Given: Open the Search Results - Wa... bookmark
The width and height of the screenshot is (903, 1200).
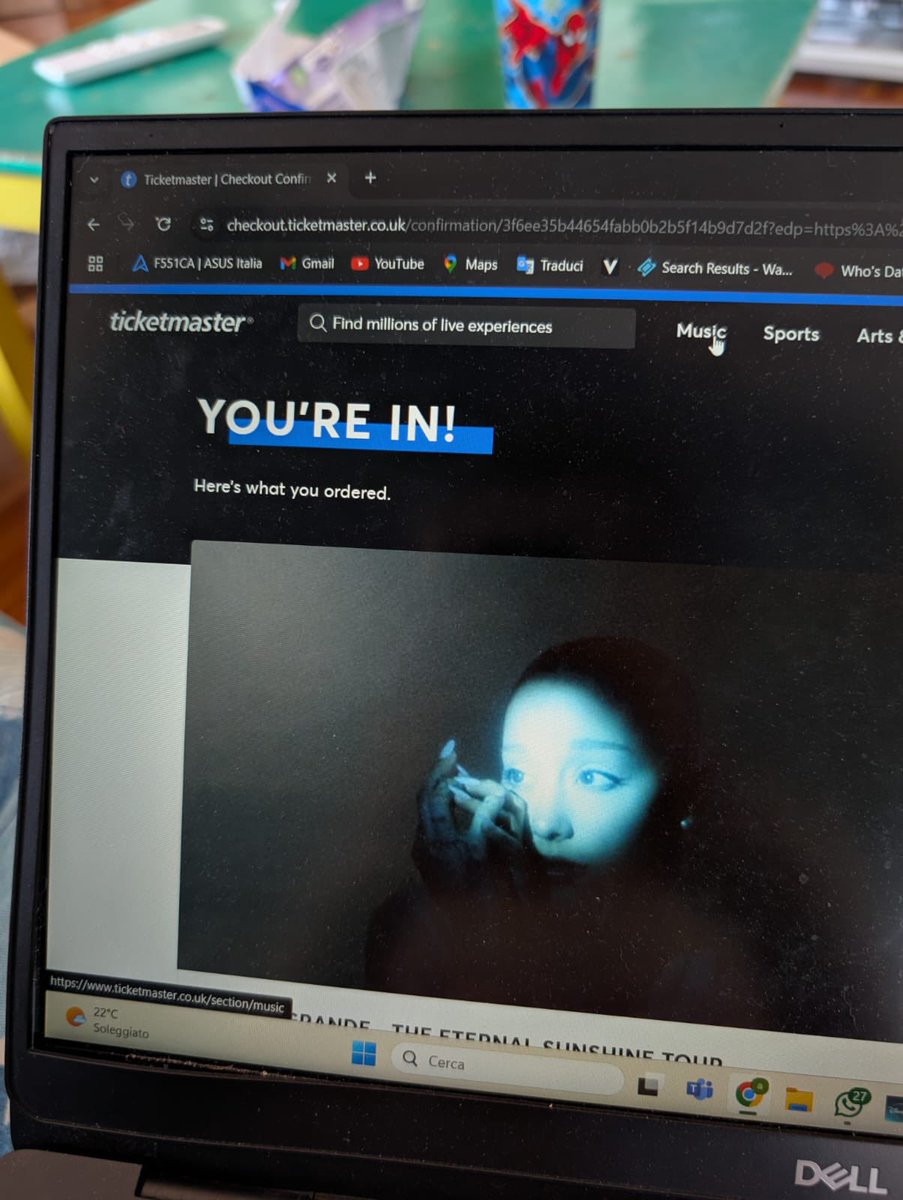Looking at the screenshot, I should click(715, 268).
